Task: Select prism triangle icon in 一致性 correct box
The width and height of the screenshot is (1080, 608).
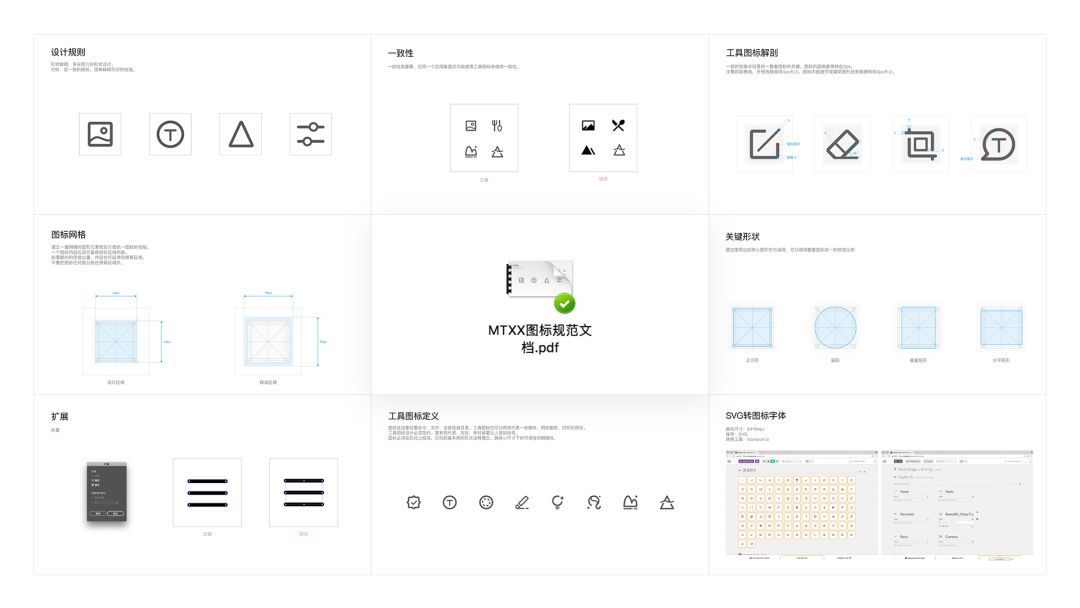Action: (497, 151)
